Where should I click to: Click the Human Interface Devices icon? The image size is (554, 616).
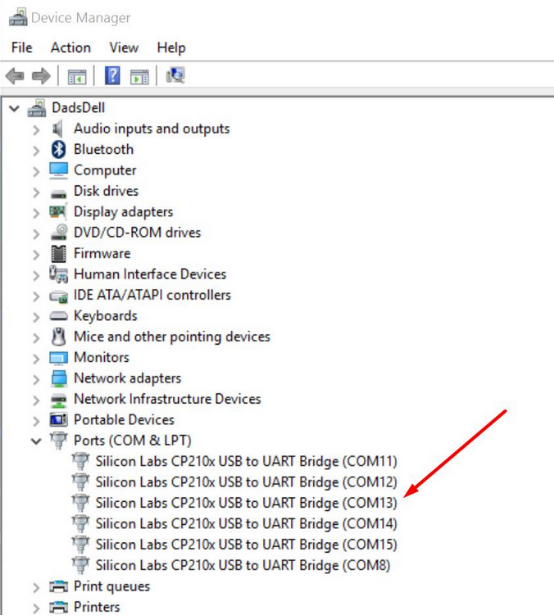(59, 274)
